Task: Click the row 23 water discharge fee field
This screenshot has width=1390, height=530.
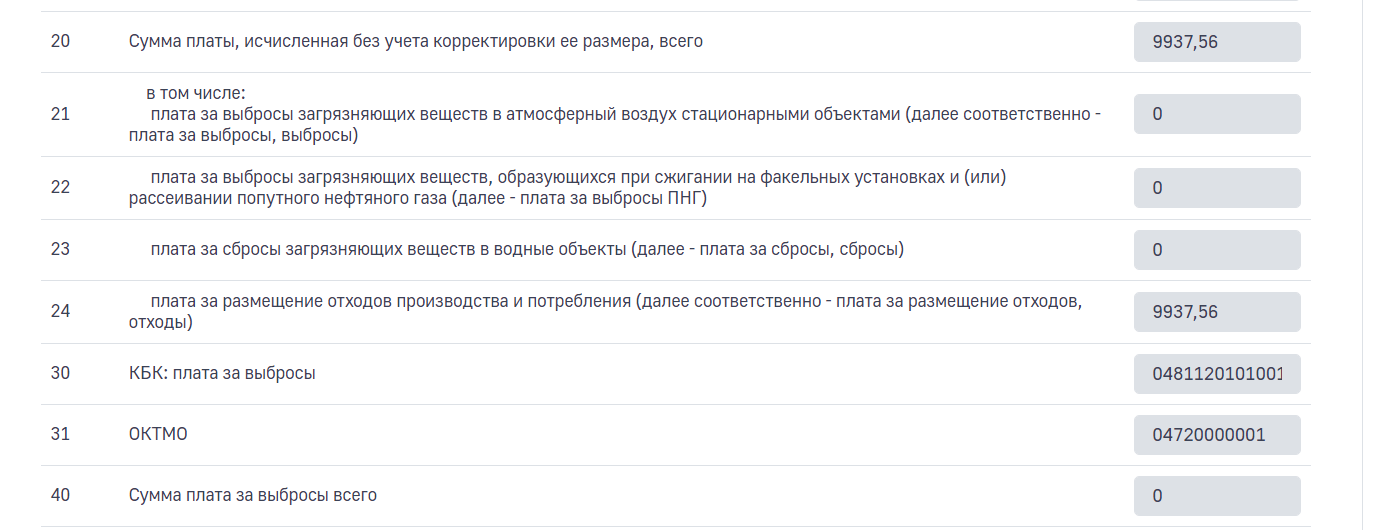Action: pyautogui.click(x=1216, y=250)
